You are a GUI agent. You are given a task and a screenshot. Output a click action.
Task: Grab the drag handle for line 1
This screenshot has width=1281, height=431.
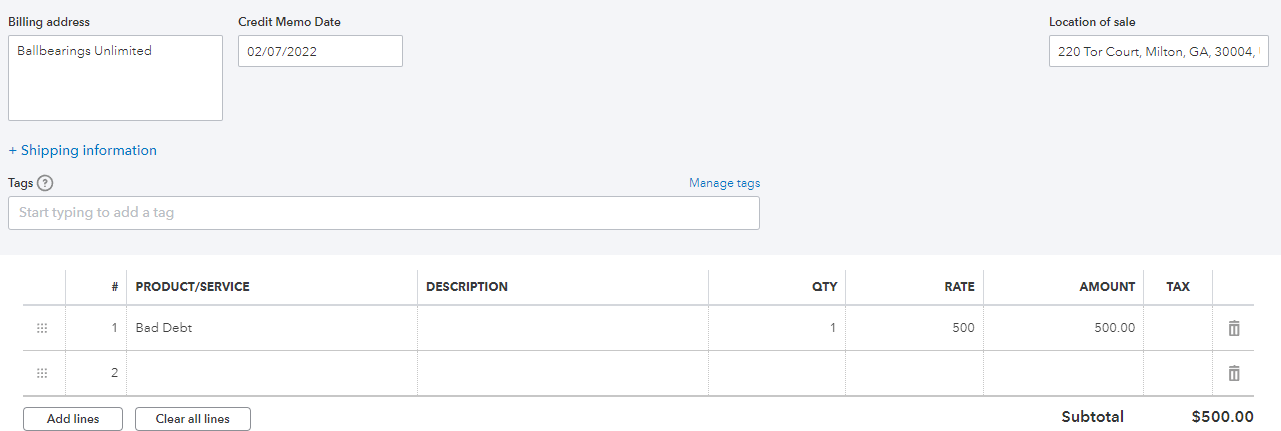tap(42, 328)
